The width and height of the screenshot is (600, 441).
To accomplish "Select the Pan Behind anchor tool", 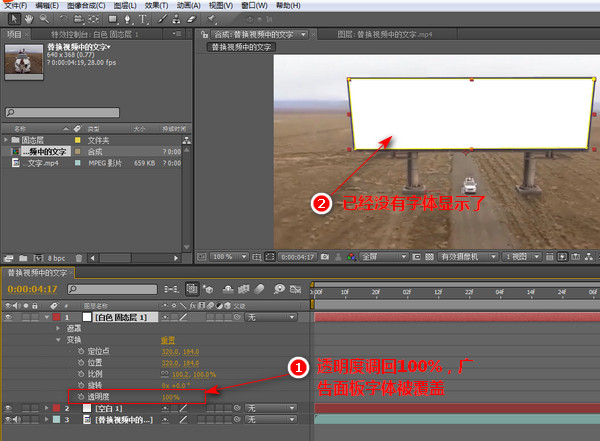I will coord(94,19).
